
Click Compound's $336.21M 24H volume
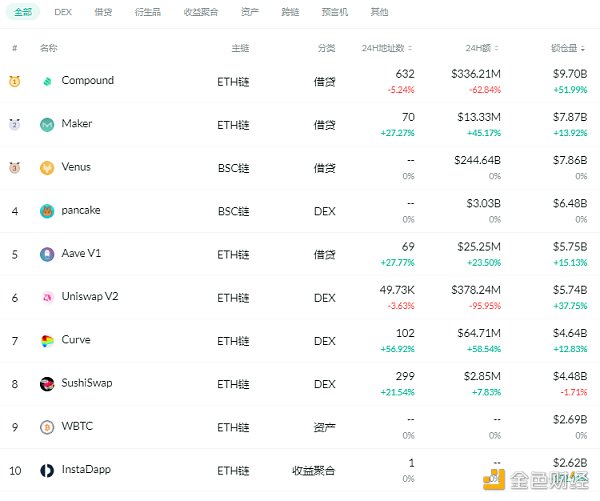(476, 74)
